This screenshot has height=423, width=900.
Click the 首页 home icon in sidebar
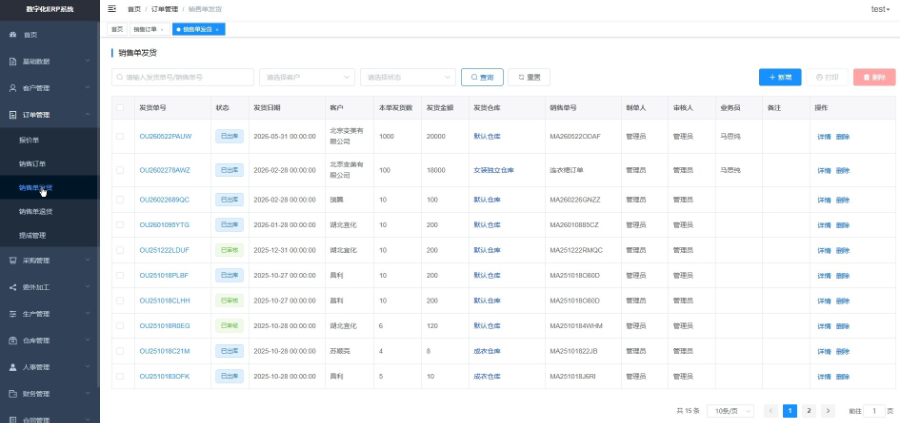[x=13, y=35]
